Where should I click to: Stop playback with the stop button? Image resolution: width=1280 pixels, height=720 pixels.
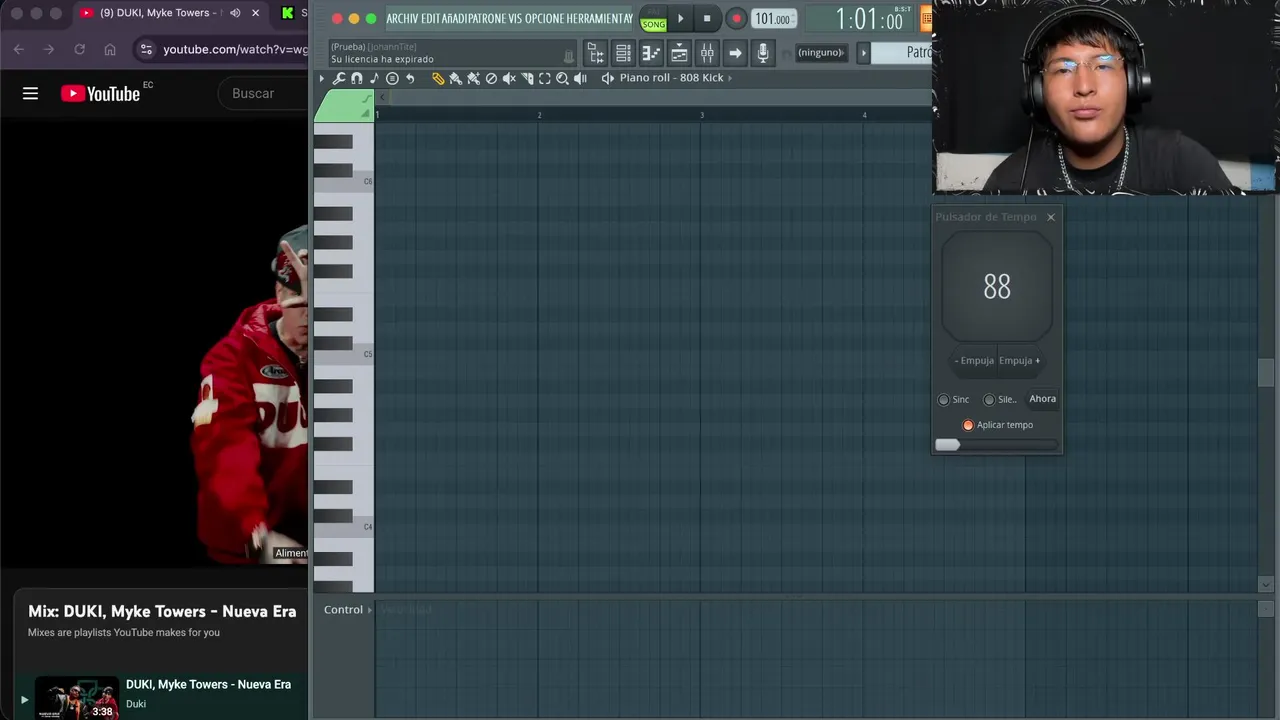(x=707, y=19)
